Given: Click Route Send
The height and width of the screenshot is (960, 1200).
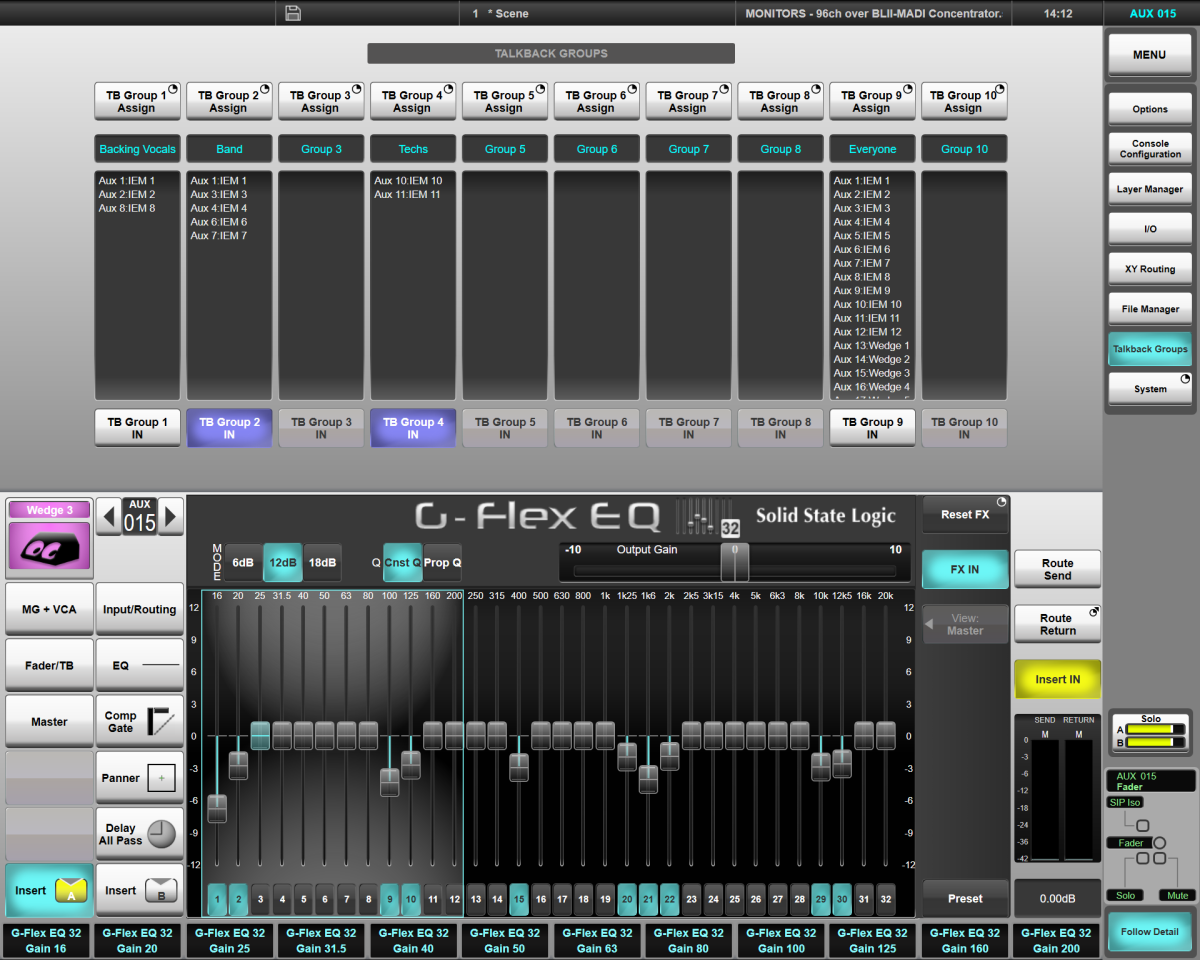Looking at the screenshot, I should point(1057,569).
